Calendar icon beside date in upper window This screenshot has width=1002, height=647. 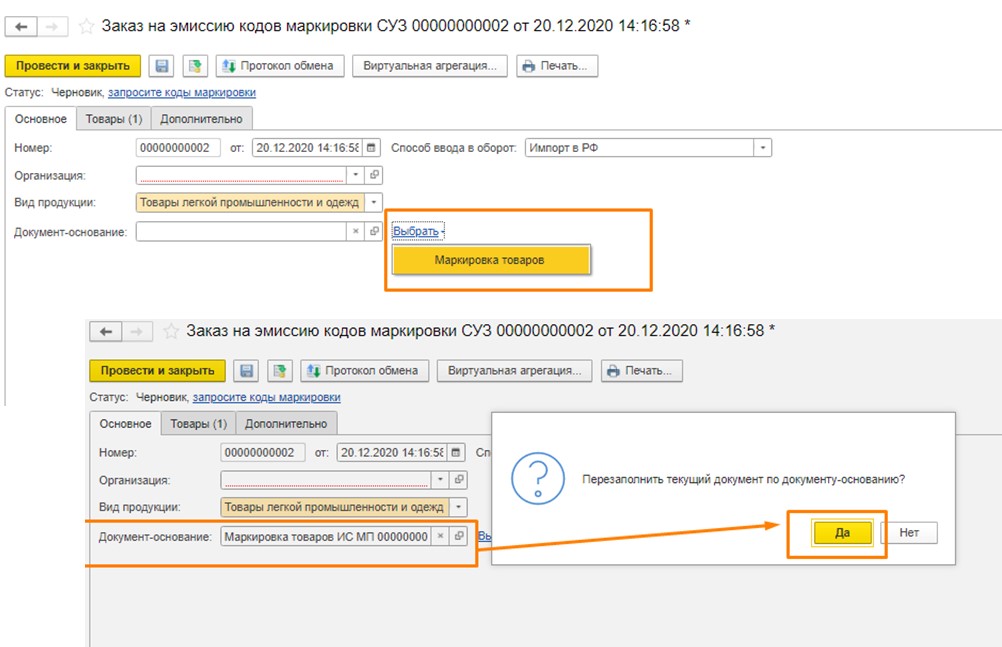(x=372, y=148)
